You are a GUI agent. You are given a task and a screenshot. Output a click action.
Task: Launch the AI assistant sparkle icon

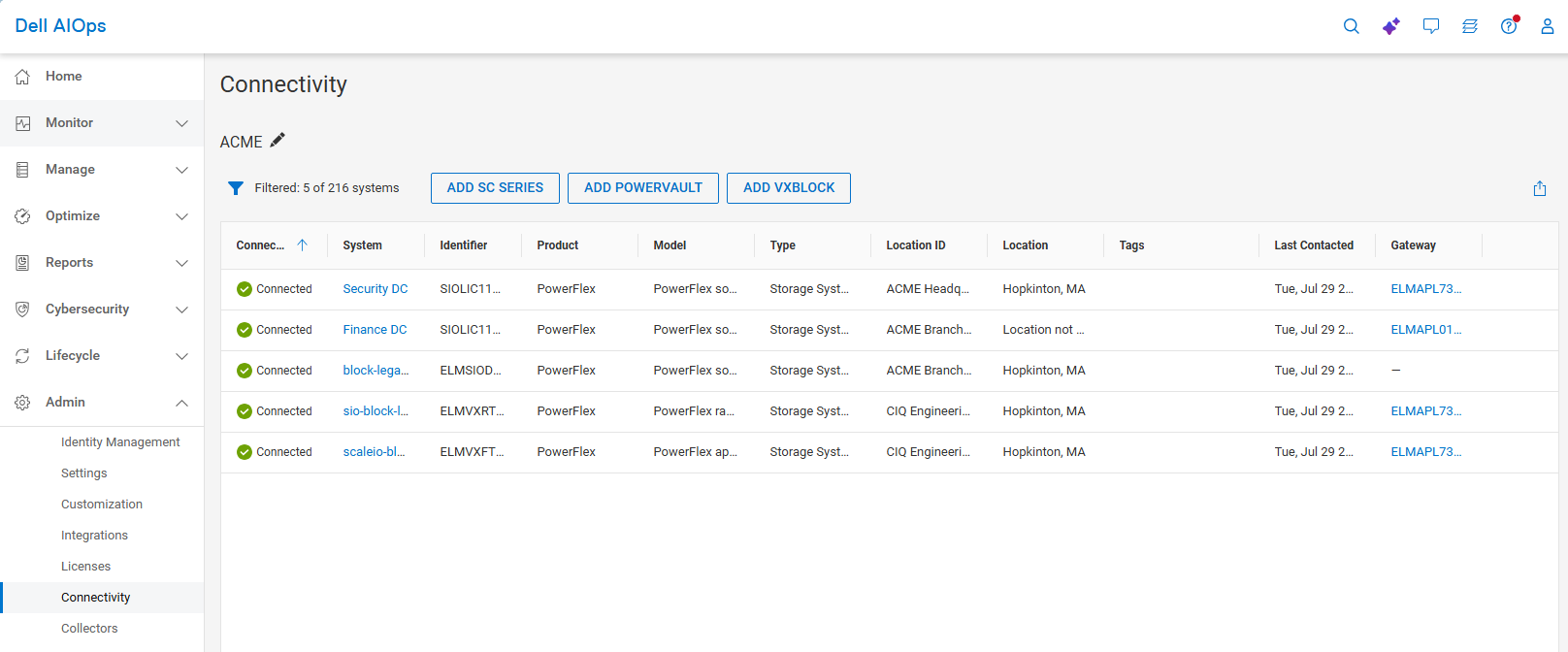pos(1391,26)
